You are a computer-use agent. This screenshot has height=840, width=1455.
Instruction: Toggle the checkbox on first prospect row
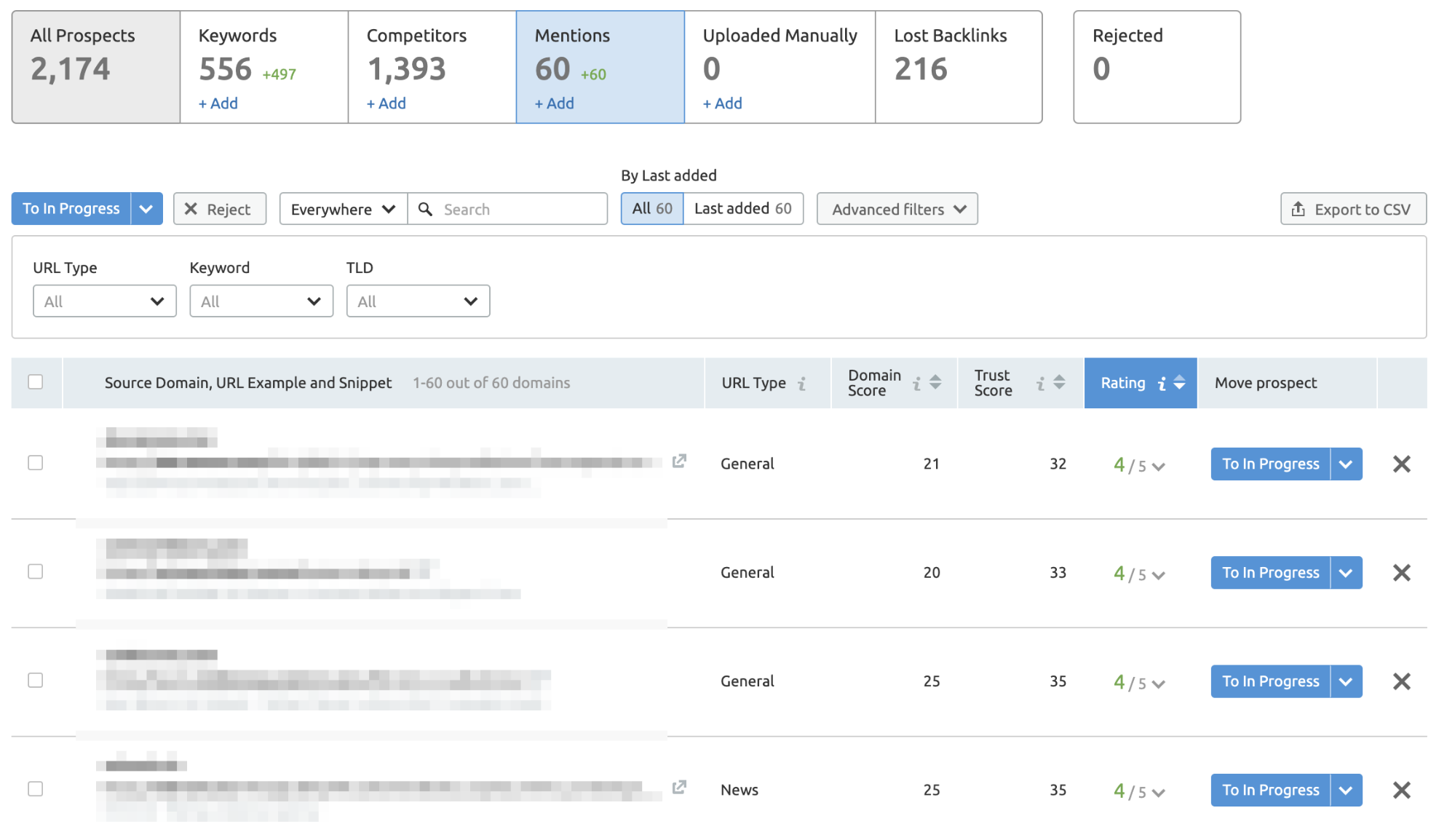(x=35, y=463)
